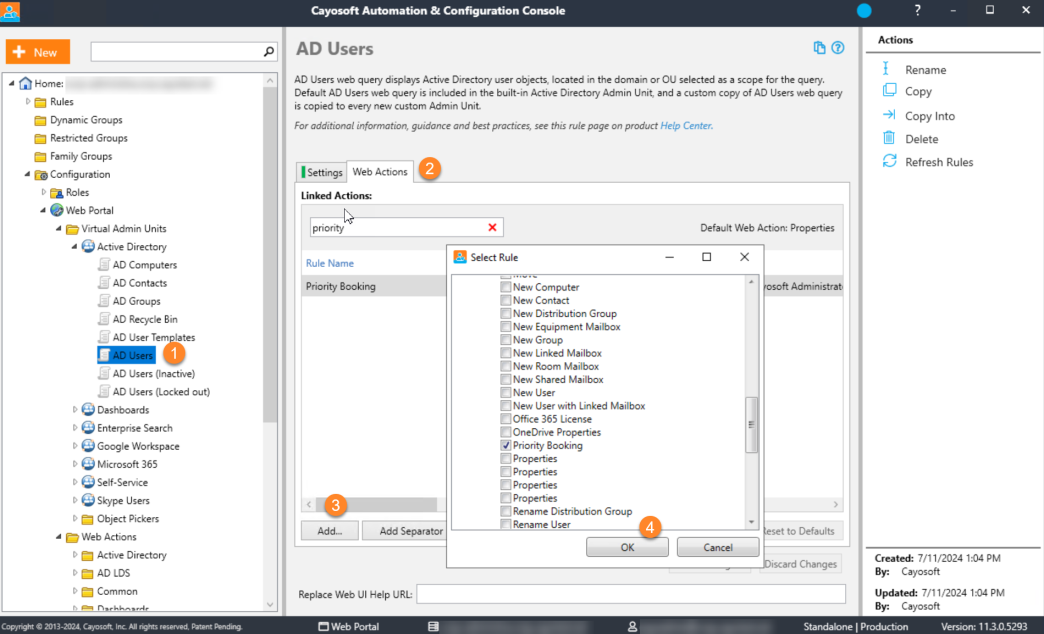1044x634 pixels.
Task: Expand the Self-Service node
Action: pos(75,482)
